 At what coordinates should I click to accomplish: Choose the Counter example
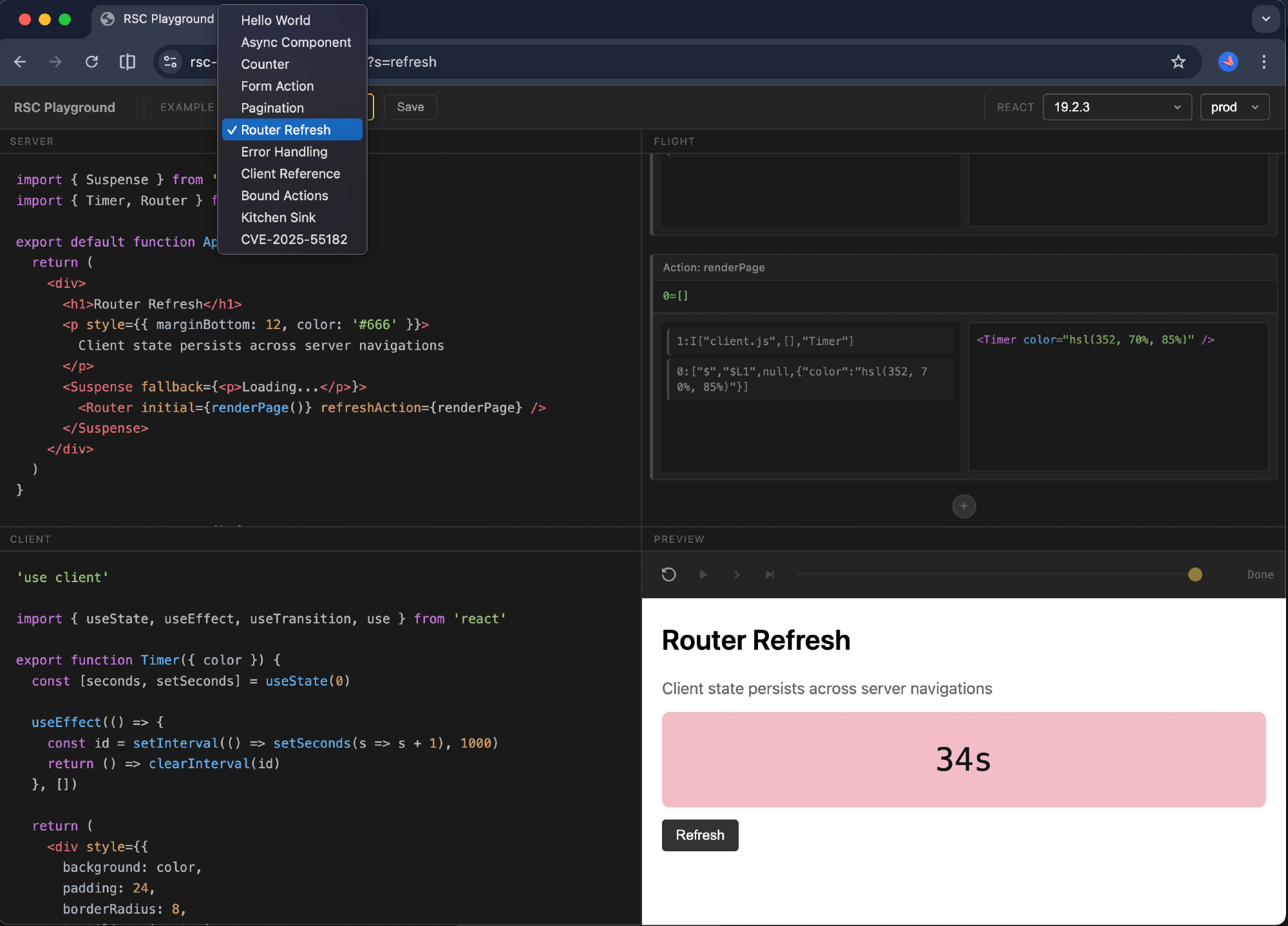click(x=265, y=64)
